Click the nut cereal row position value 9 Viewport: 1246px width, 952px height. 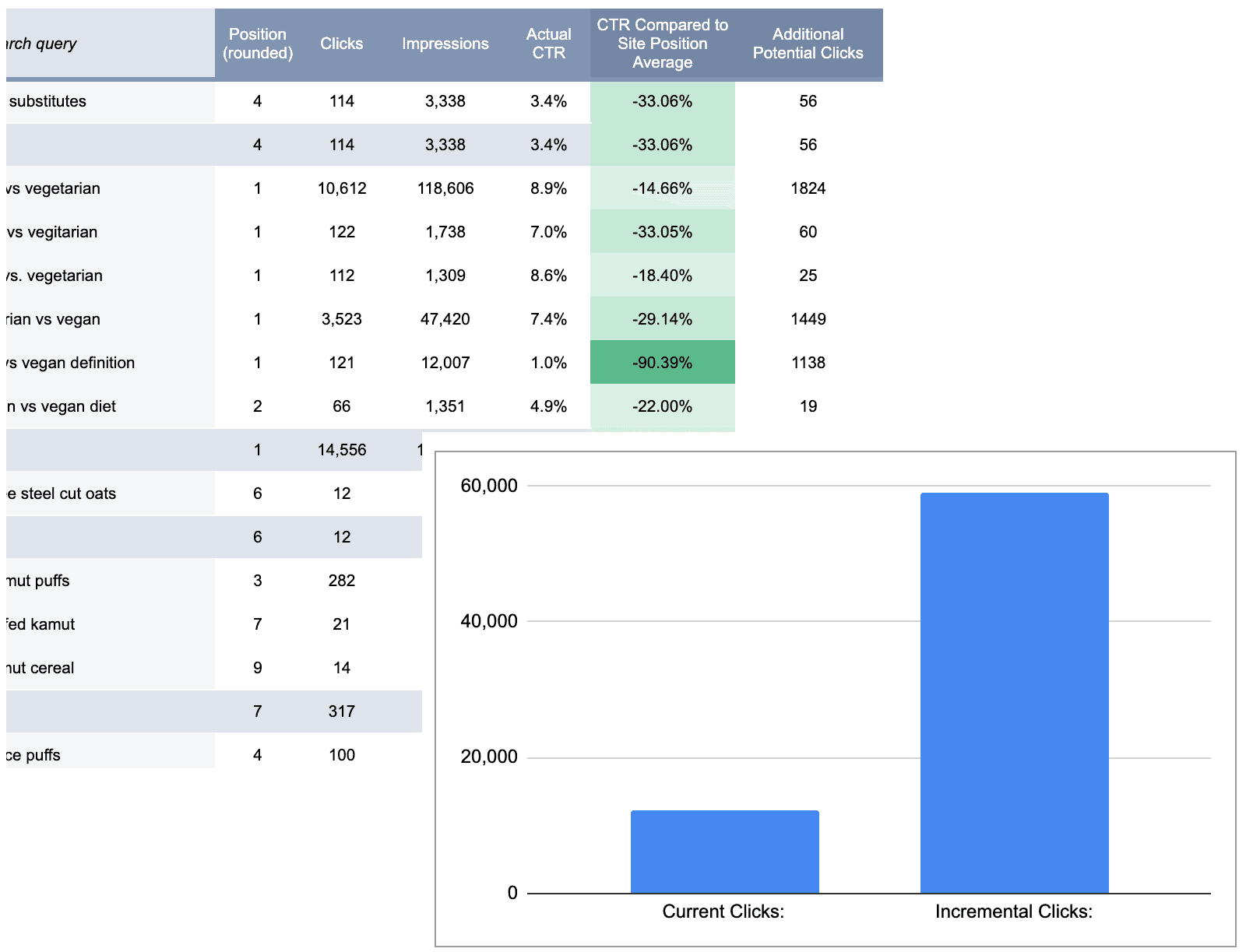point(258,667)
